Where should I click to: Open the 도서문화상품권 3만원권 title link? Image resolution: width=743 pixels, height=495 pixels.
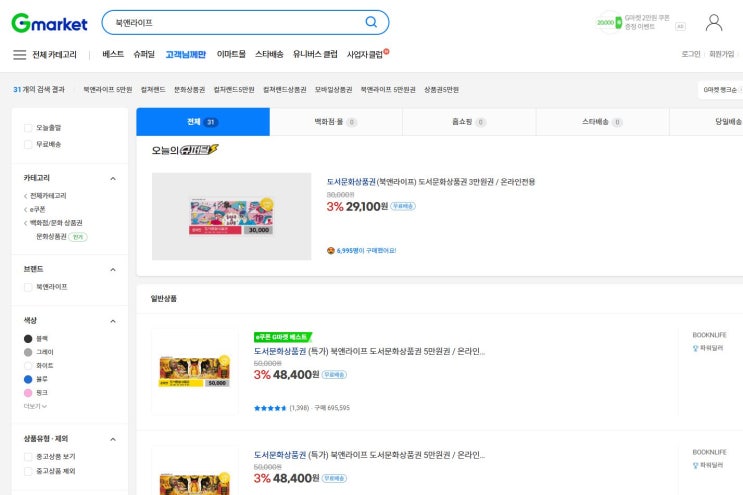(431, 182)
